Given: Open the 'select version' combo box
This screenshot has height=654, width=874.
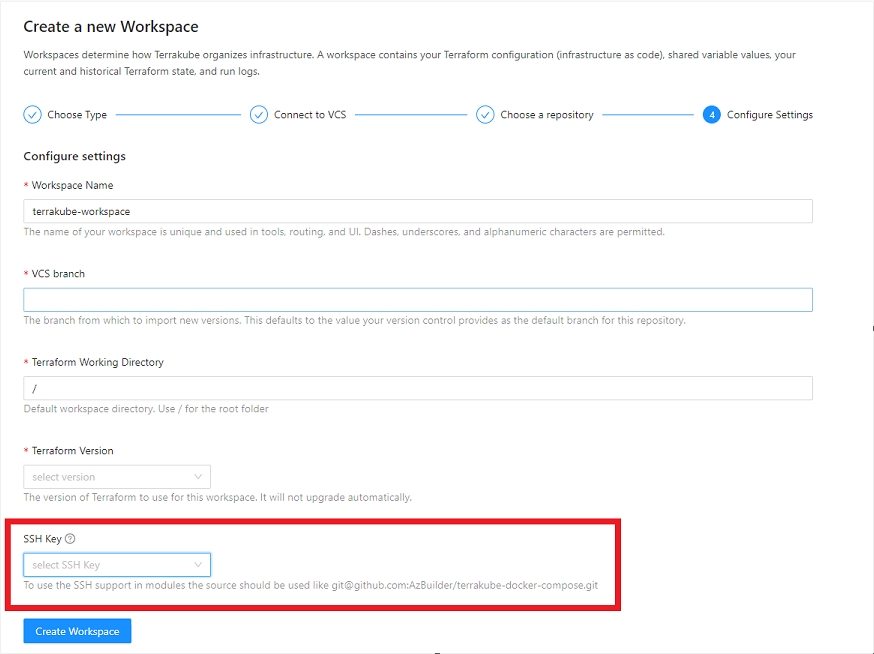Looking at the screenshot, I should click(x=110, y=477).
